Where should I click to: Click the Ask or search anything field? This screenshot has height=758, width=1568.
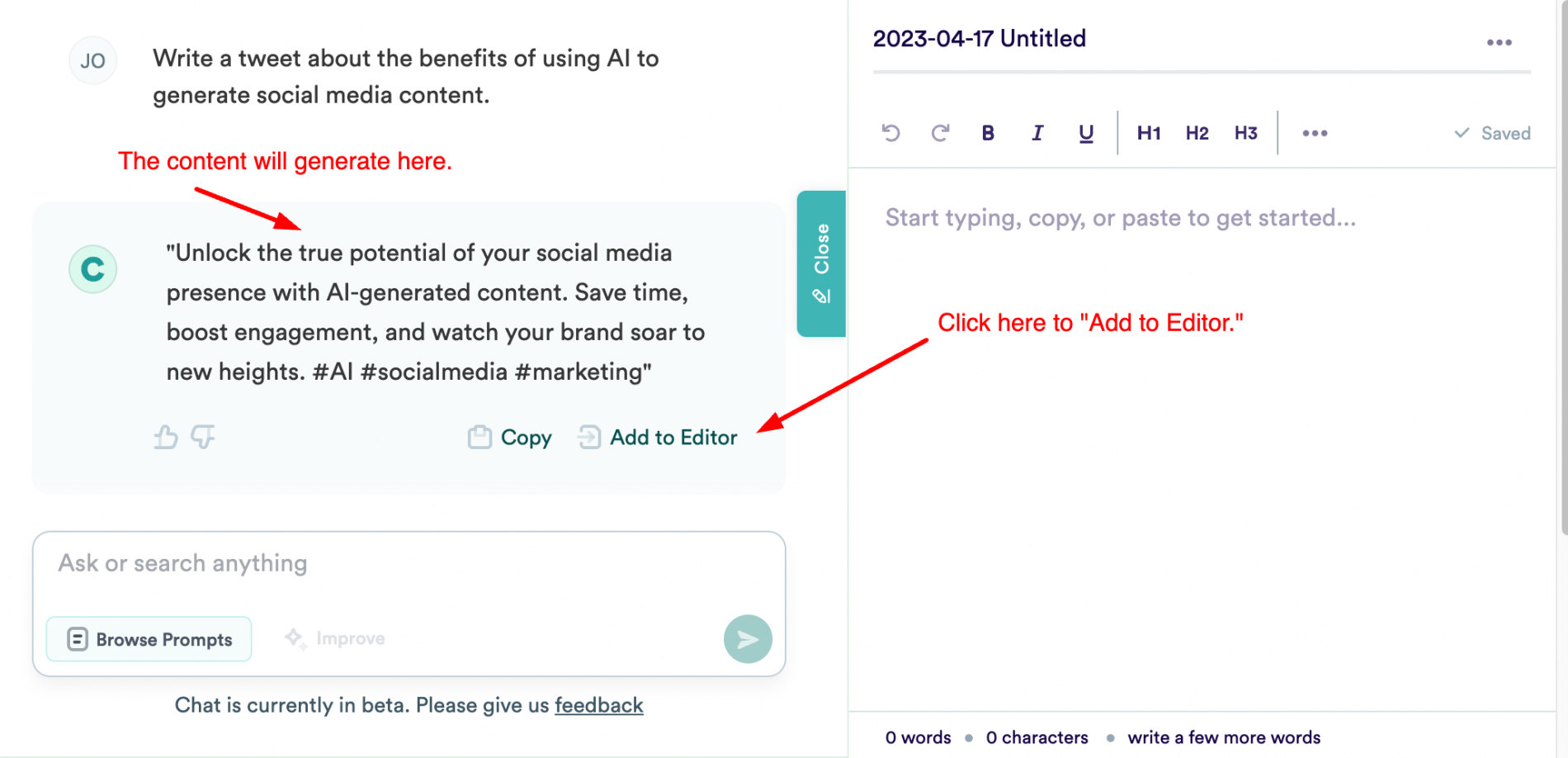pyautogui.click(x=409, y=564)
